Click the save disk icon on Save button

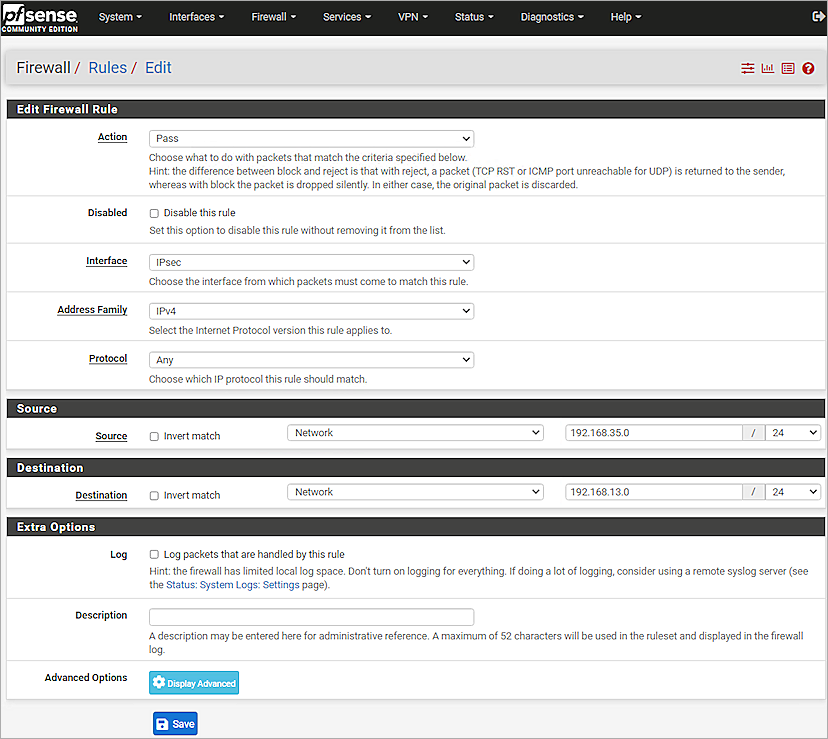coord(162,723)
